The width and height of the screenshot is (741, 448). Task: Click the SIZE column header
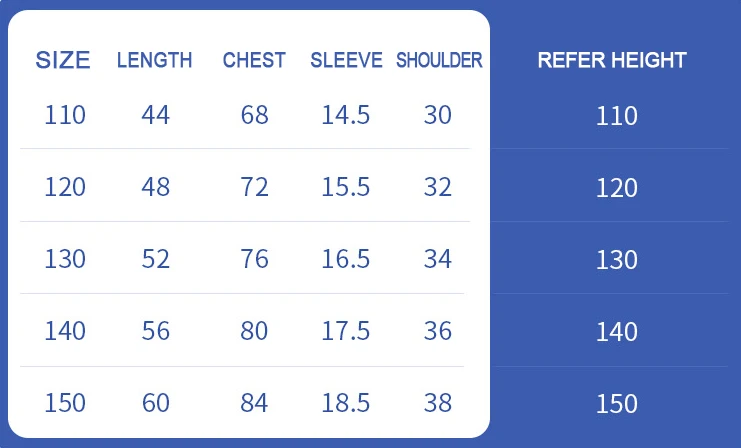(63, 60)
